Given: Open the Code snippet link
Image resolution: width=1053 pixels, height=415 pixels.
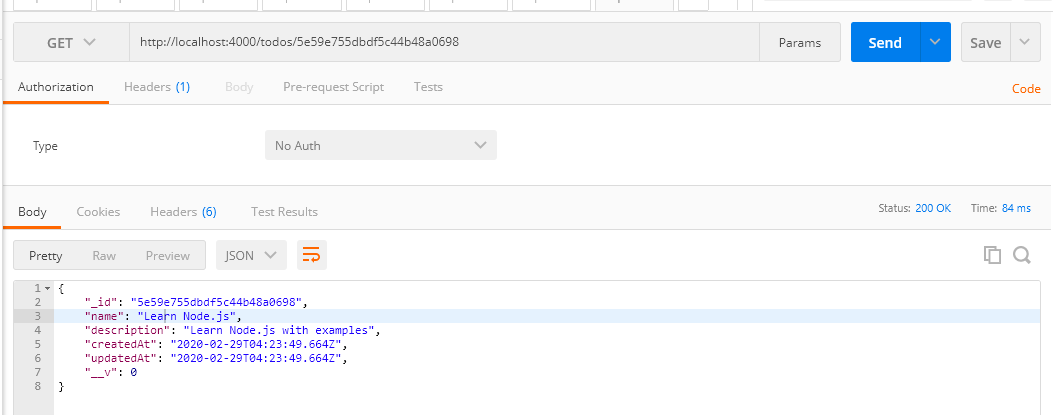Looking at the screenshot, I should click(x=1026, y=89).
